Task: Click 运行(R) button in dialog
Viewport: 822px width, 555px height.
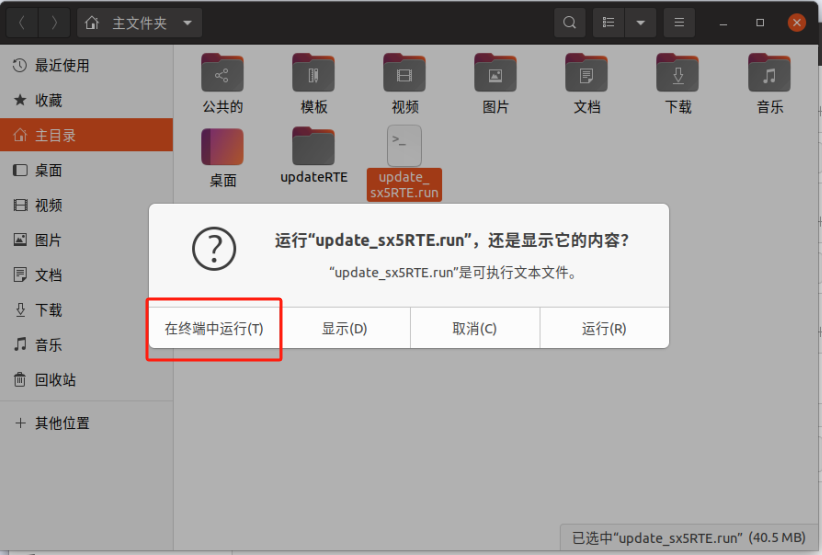Action: point(604,328)
